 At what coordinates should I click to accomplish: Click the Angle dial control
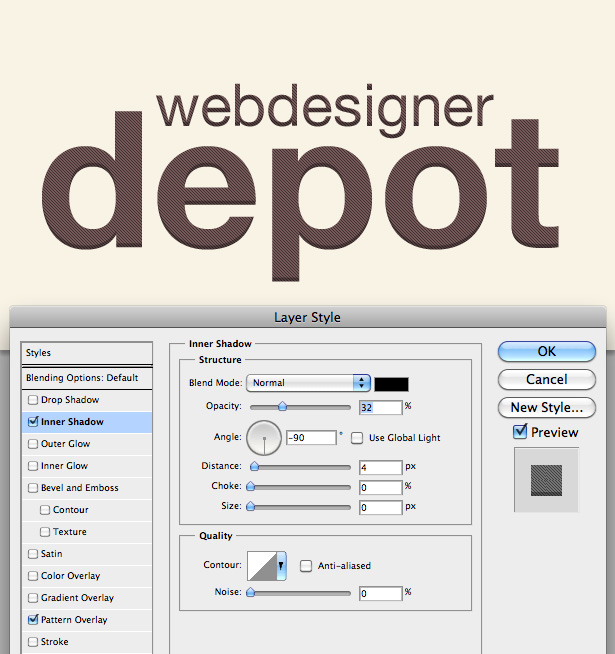click(264, 438)
